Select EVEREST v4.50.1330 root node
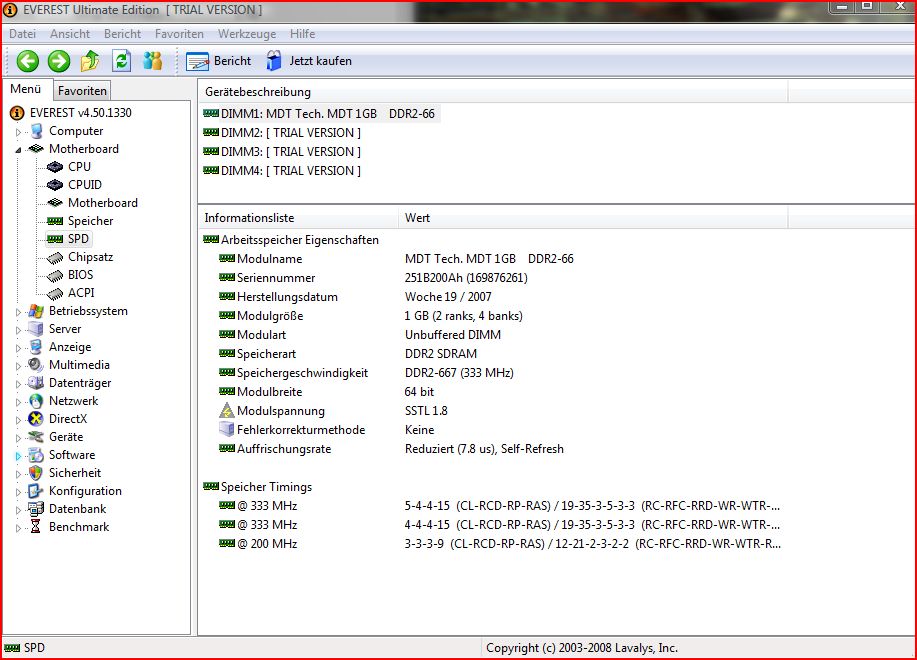Image resolution: width=917 pixels, height=660 pixels. click(81, 113)
